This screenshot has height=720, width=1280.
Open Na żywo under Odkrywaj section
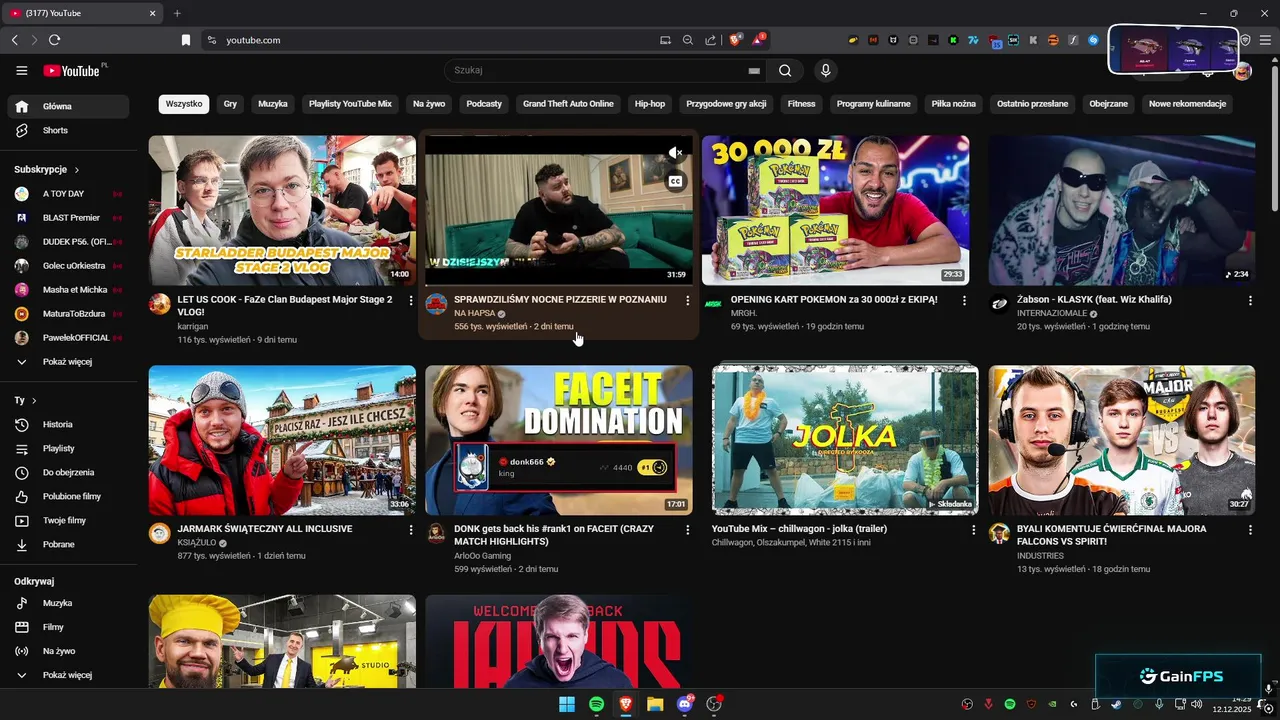pos(68,651)
